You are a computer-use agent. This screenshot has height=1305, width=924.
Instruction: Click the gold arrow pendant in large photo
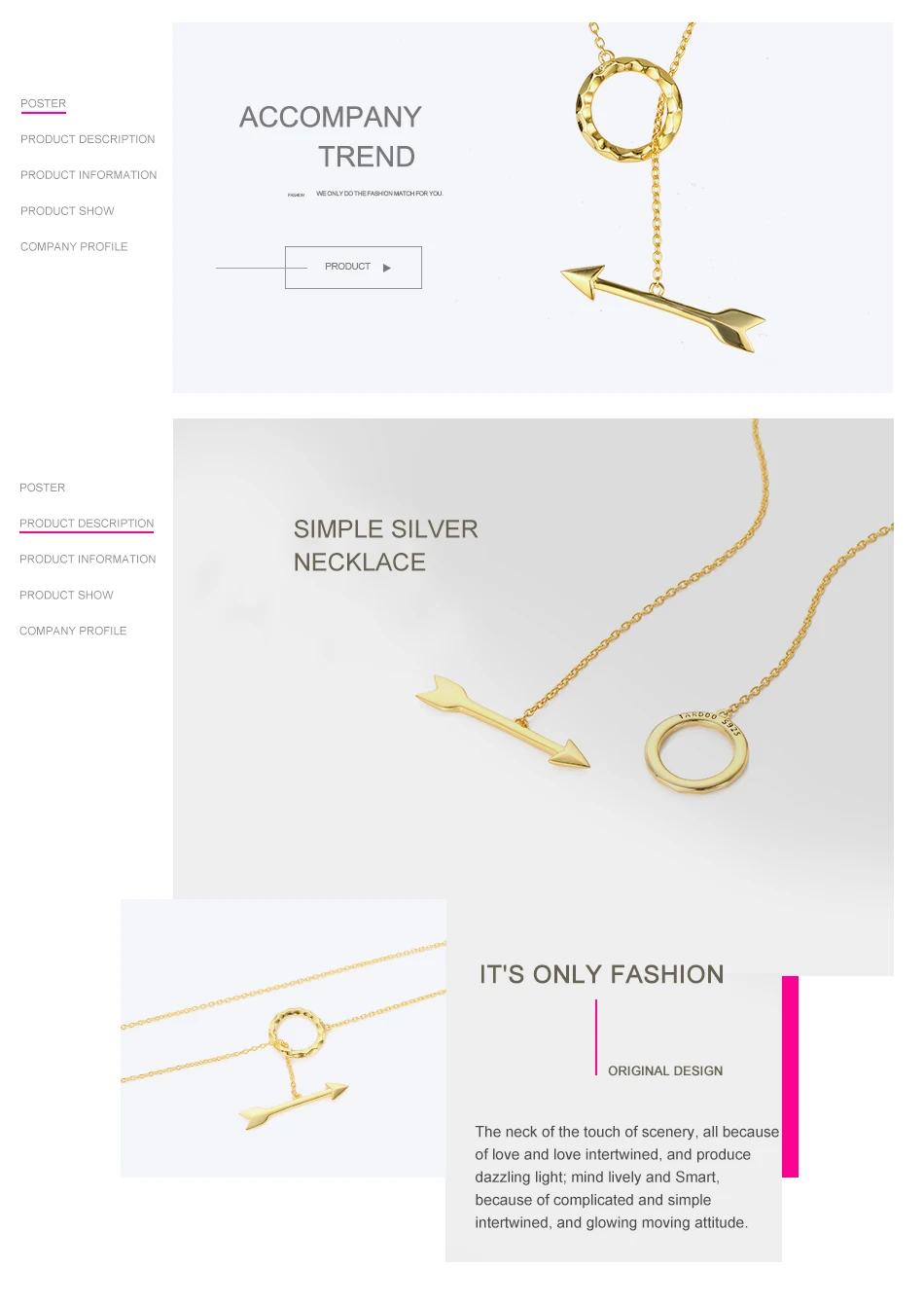503,722
